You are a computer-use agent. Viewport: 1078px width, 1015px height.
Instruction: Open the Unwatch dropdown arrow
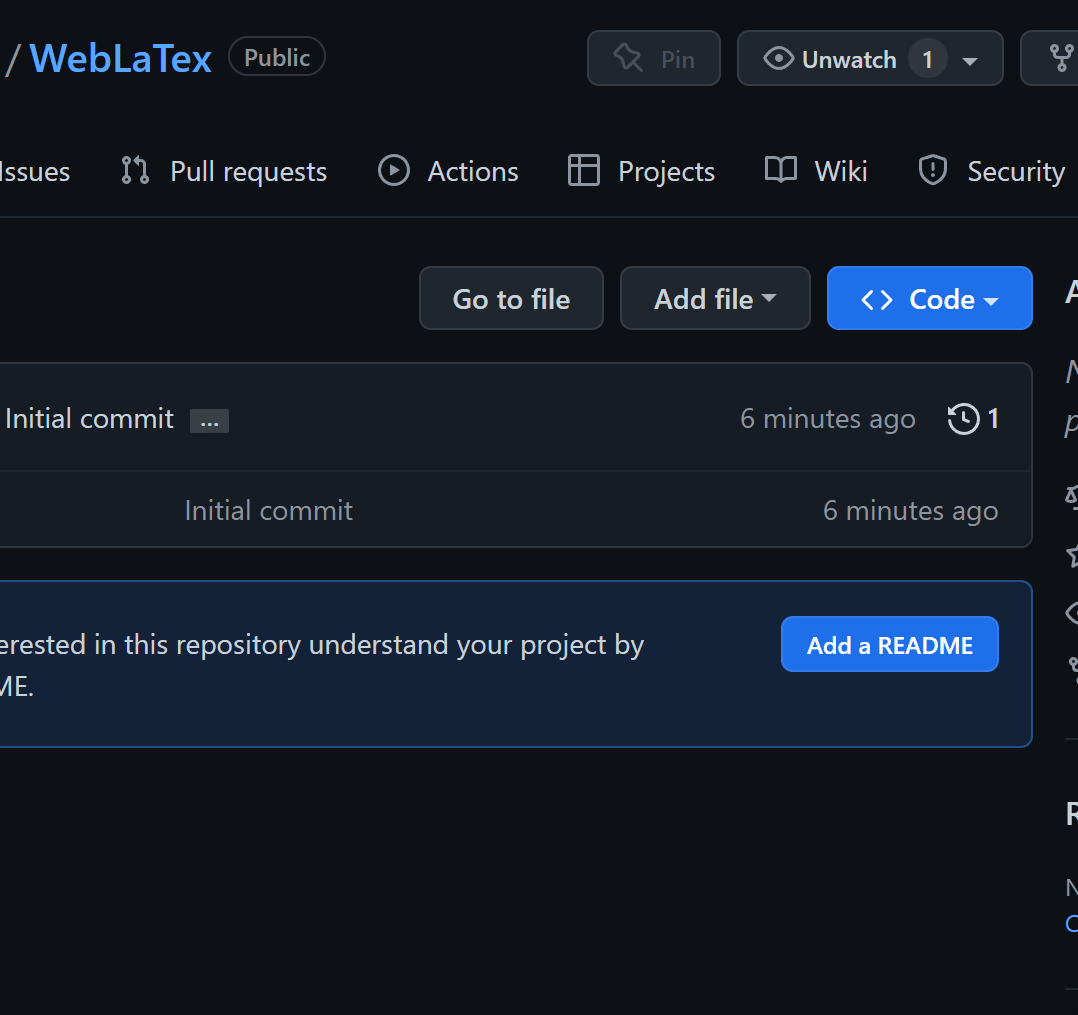[970, 61]
